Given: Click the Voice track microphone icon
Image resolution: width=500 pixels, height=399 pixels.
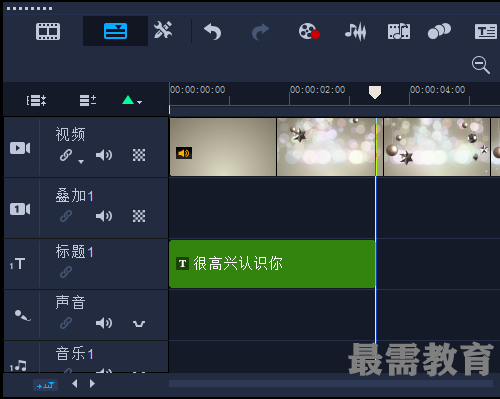Looking at the screenshot, I should tap(23, 315).
